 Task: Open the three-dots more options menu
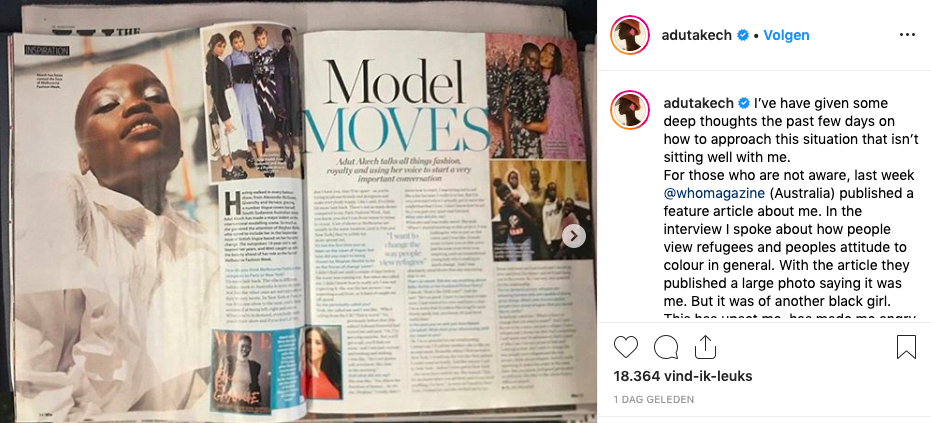pos(907,35)
